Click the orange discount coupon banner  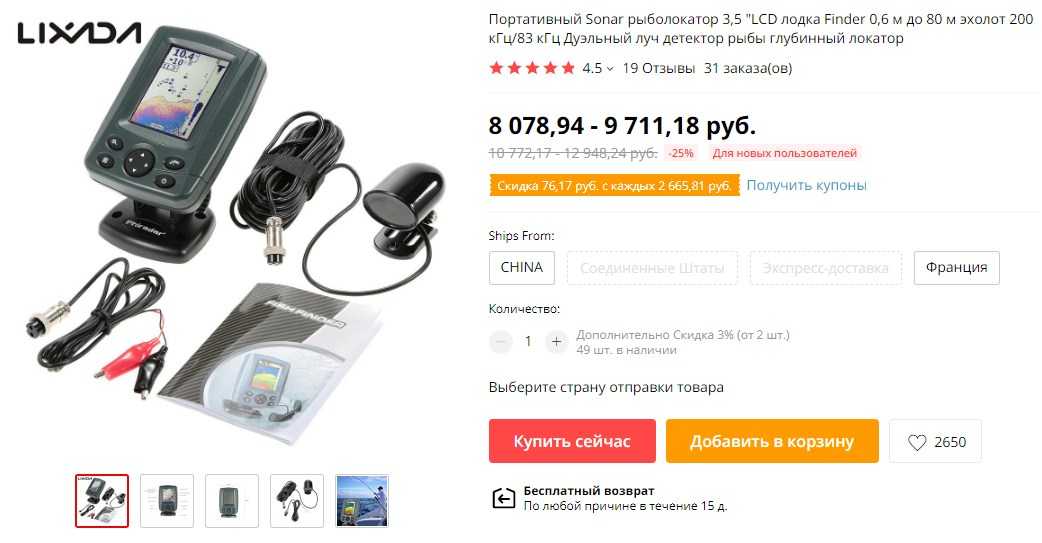(x=614, y=185)
